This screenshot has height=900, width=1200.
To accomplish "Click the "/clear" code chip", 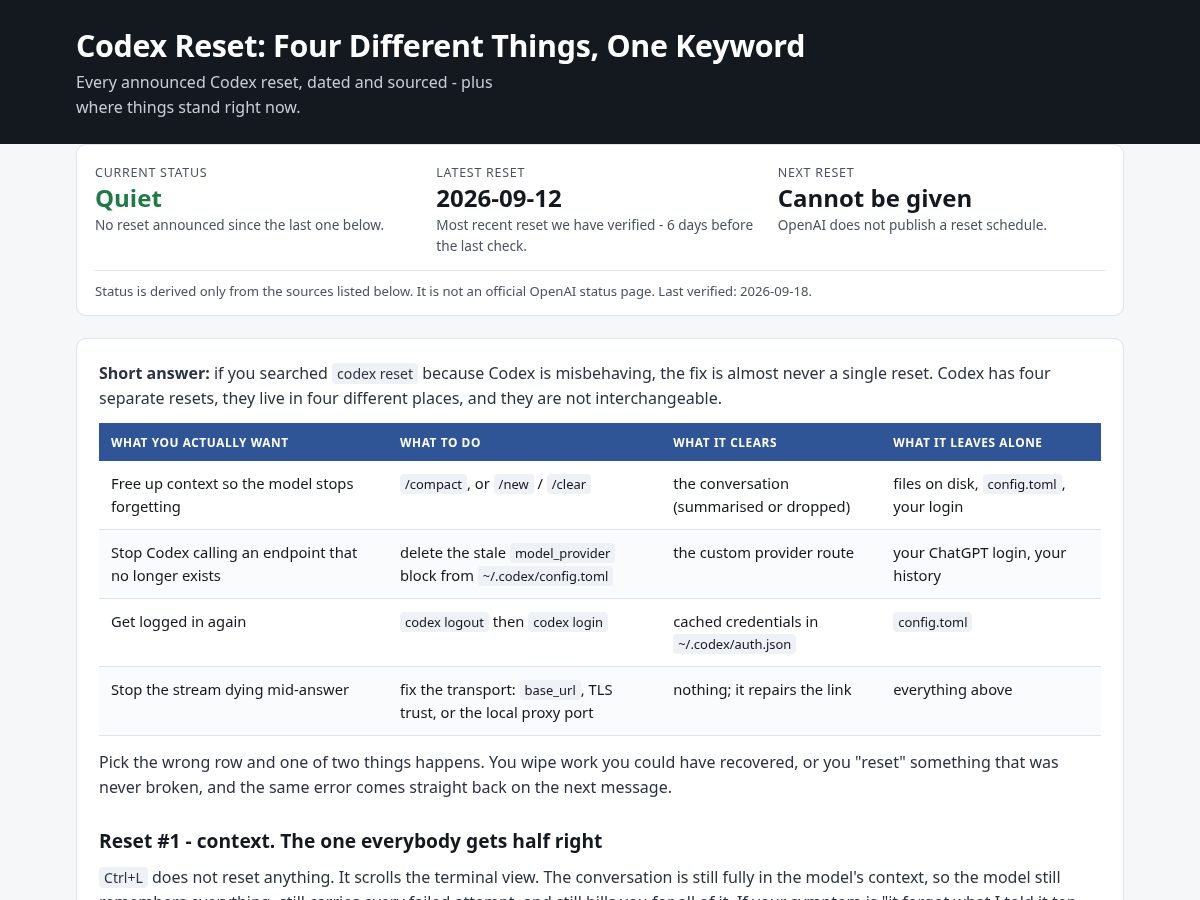I will pos(569,484).
